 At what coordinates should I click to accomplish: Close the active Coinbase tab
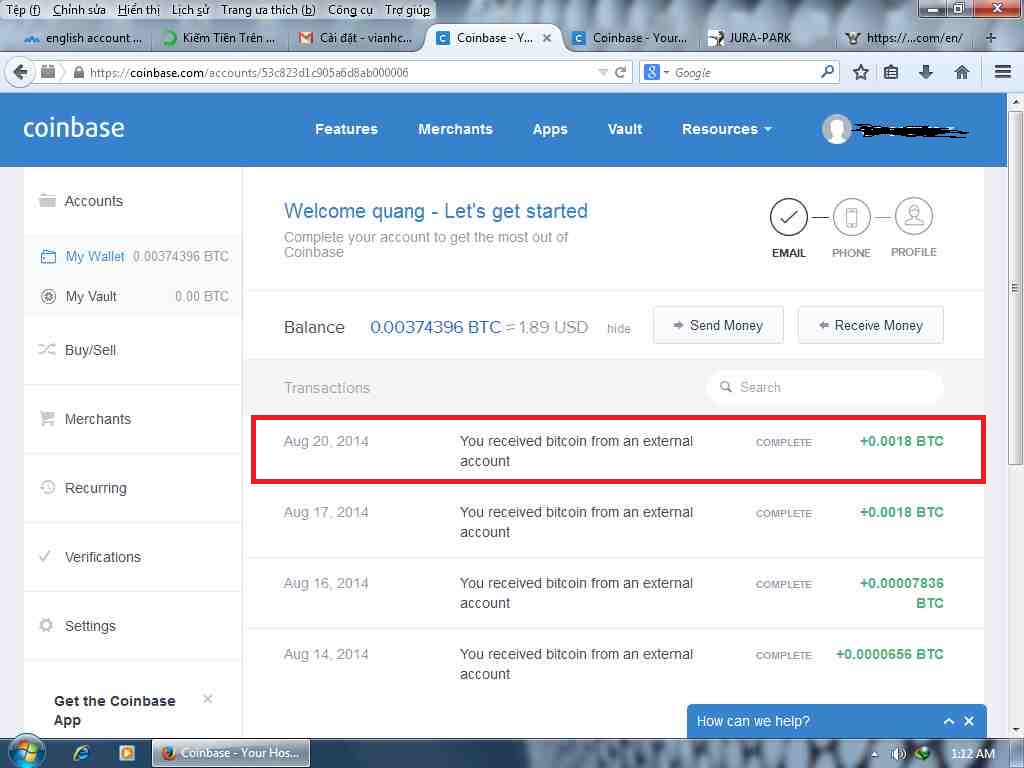[x=547, y=38]
